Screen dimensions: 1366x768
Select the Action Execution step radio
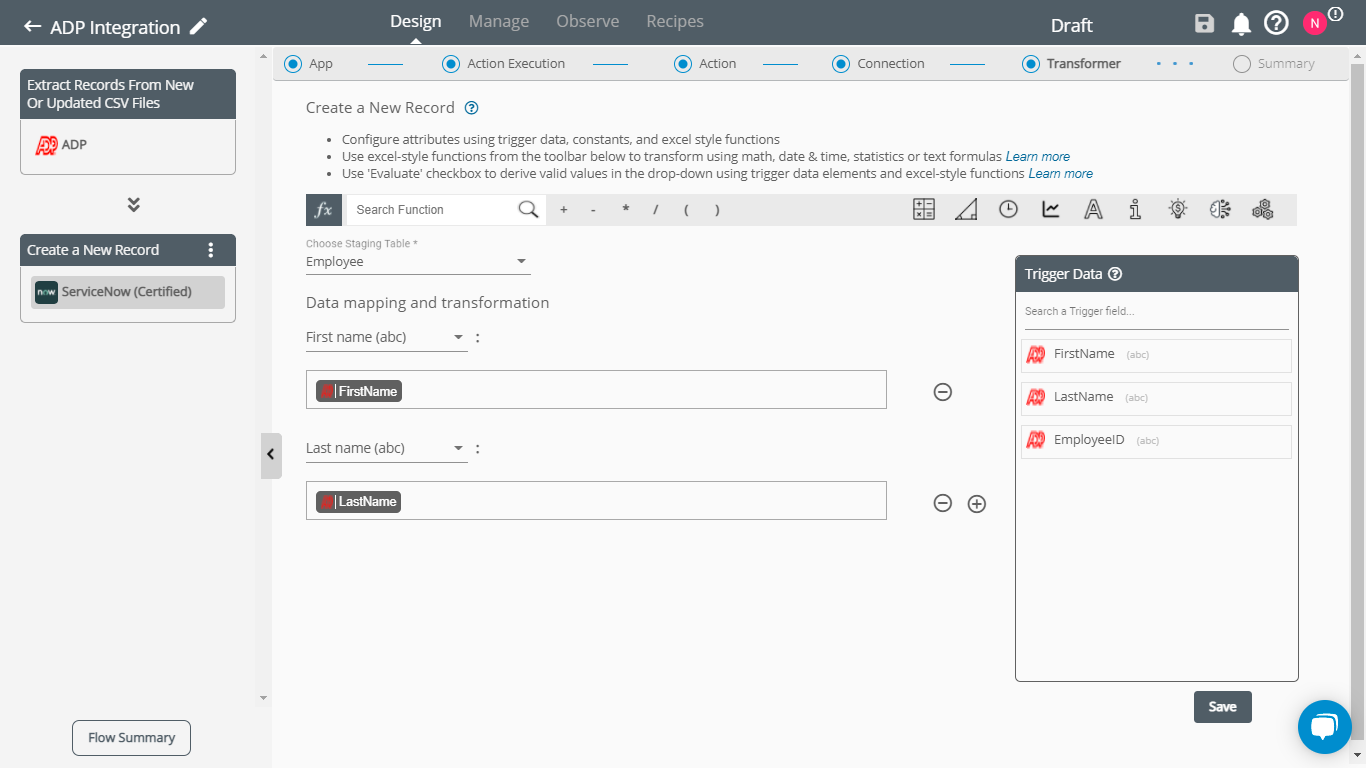point(451,64)
